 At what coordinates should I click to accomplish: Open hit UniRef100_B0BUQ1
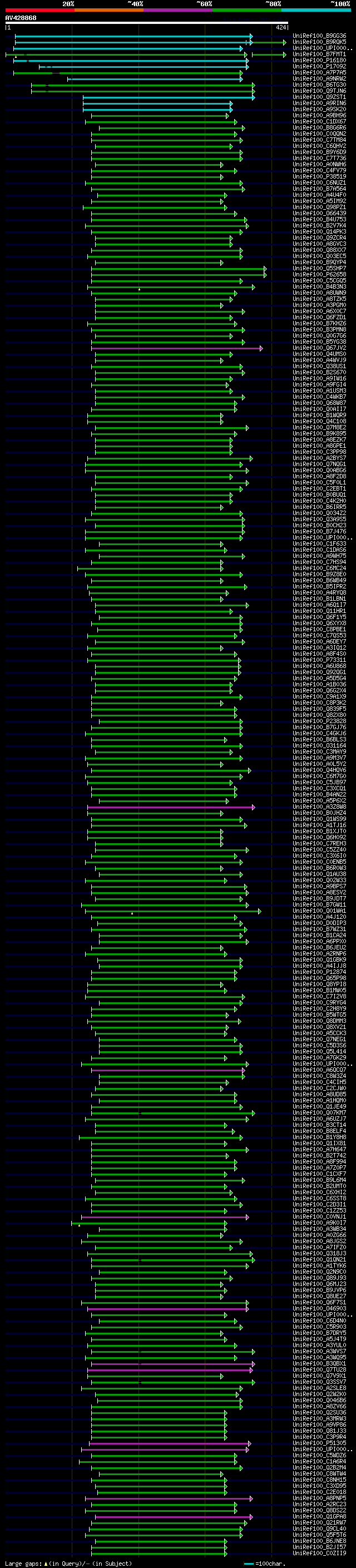[319, 495]
